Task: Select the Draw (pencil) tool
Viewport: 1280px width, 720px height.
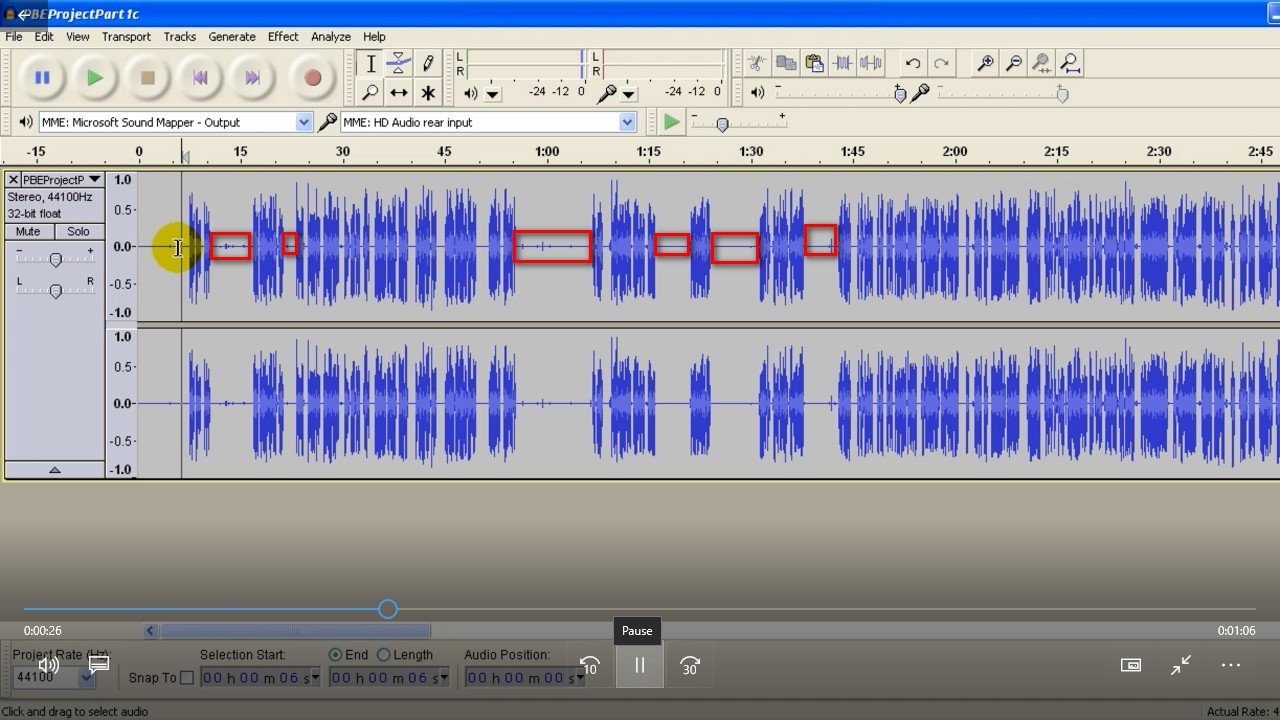Action: point(427,64)
